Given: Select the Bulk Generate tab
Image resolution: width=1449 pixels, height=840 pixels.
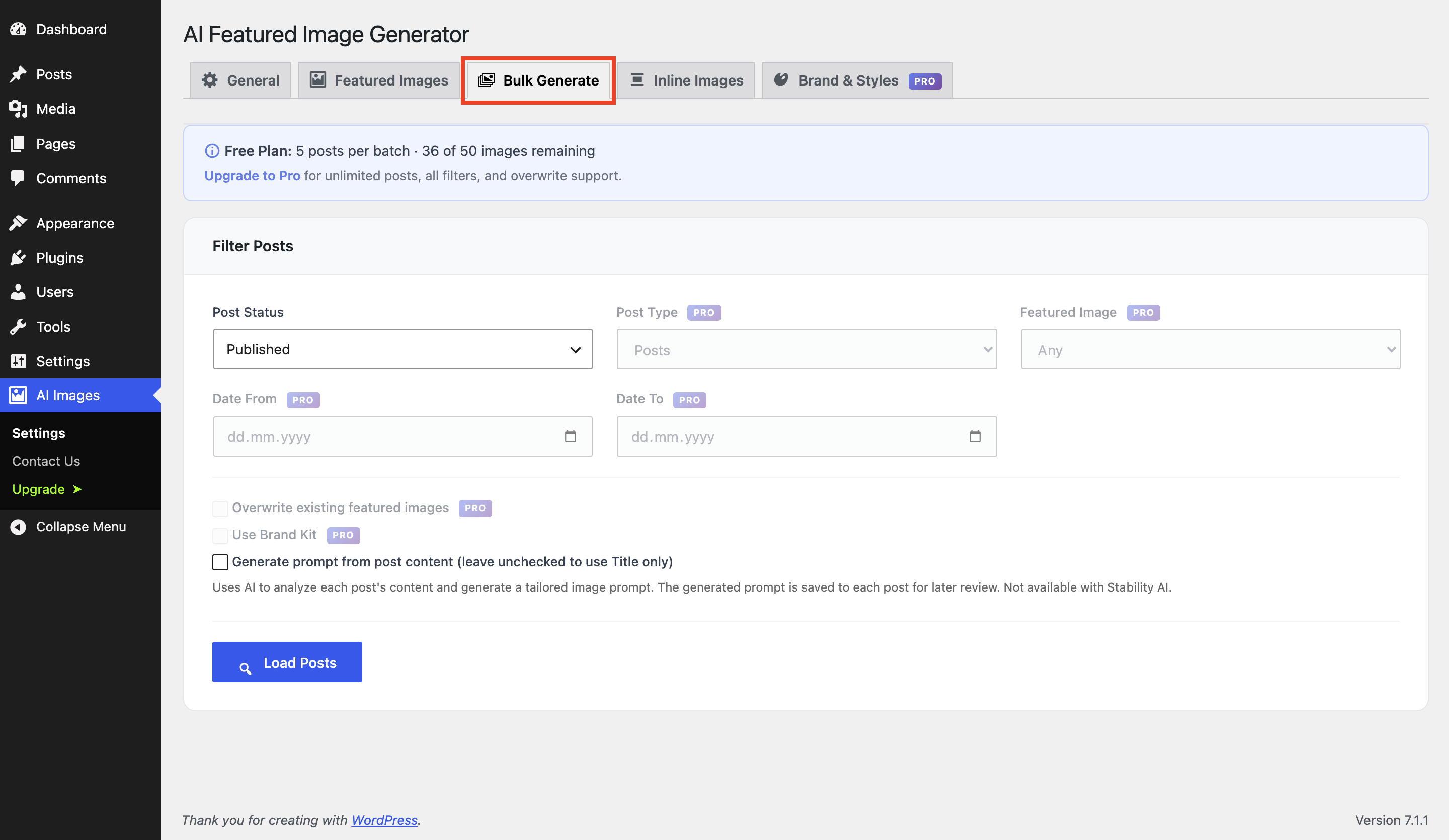Looking at the screenshot, I should [x=538, y=80].
